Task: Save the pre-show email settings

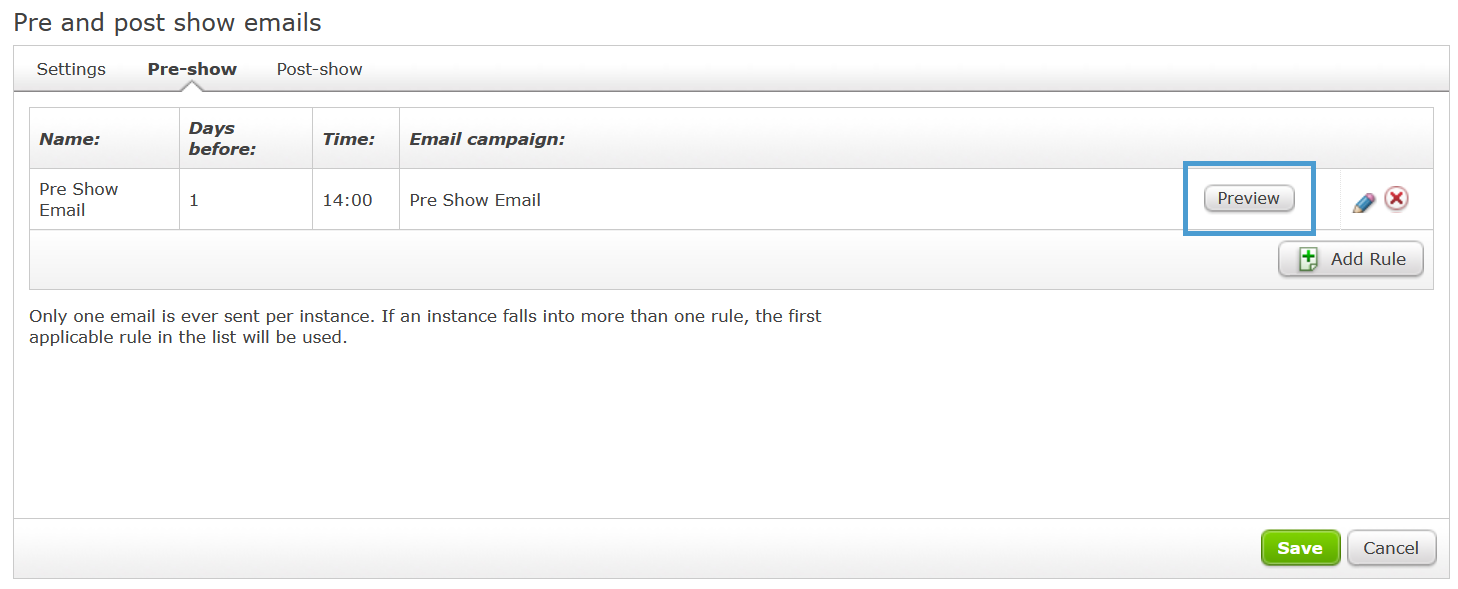Action: [x=1300, y=548]
